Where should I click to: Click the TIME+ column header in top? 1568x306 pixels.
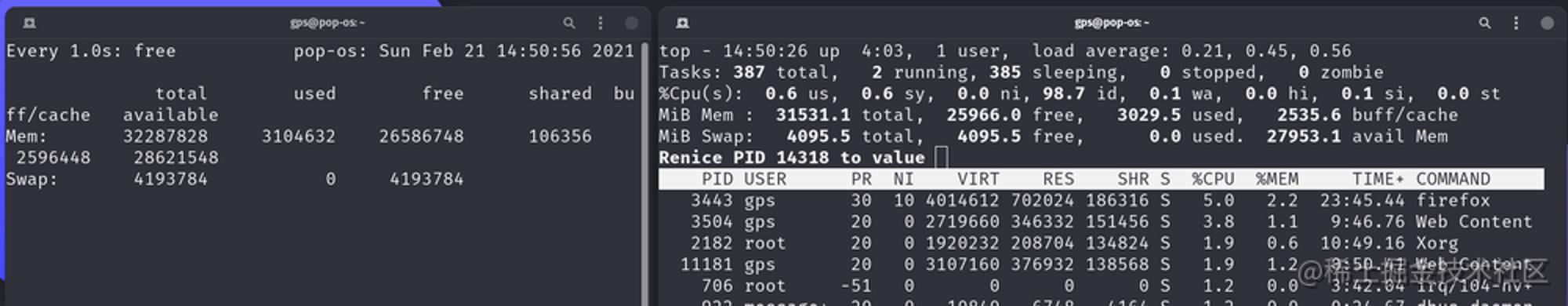pos(1378,179)
